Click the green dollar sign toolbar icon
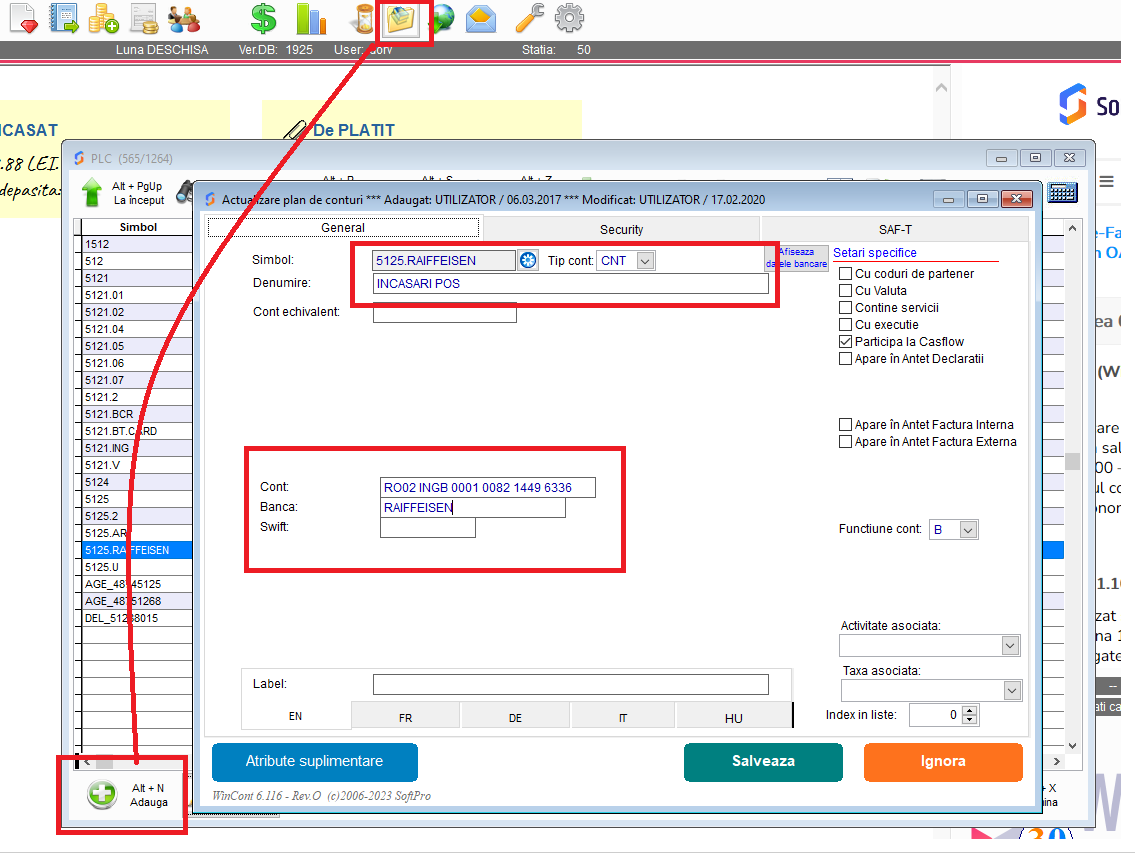The width and height of the screenshot is (1135, 853). (263, 18)
